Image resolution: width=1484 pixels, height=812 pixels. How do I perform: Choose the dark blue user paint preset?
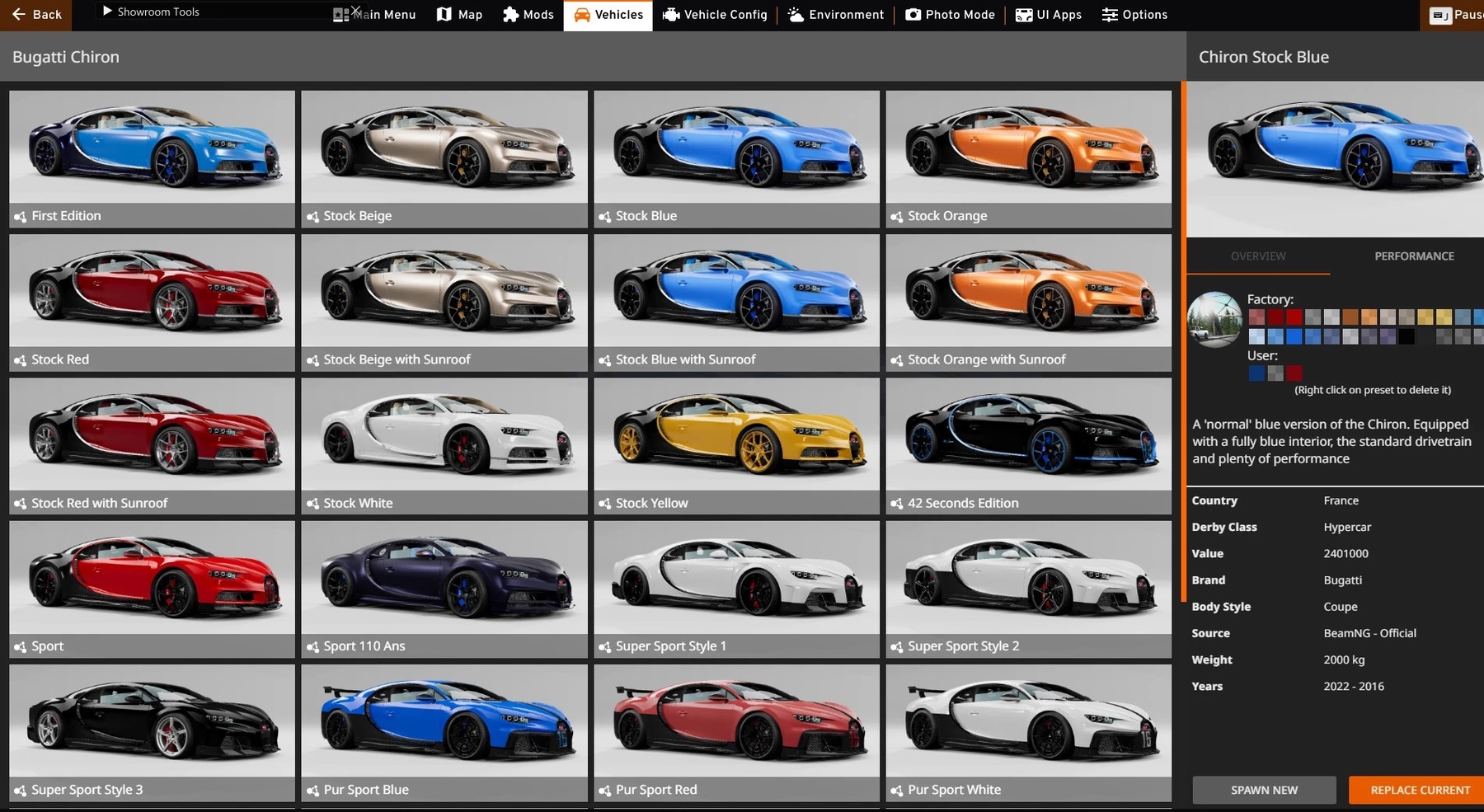pos(1256,373)
